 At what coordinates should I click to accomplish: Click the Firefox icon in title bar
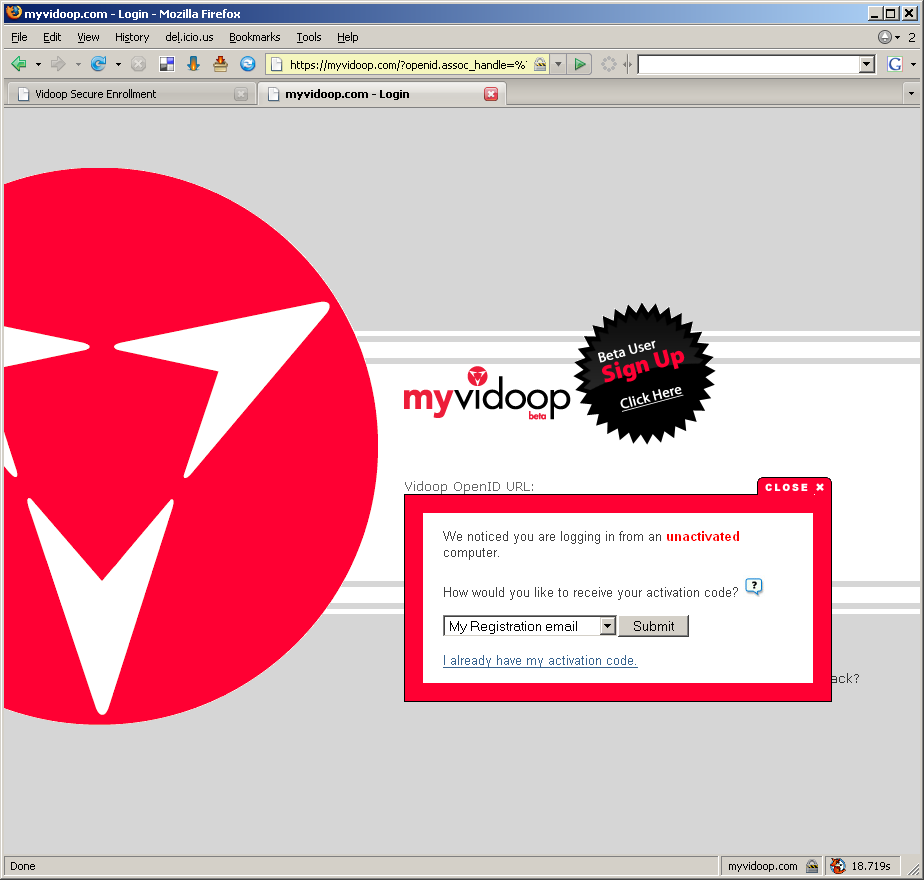[x=13, y=13]
